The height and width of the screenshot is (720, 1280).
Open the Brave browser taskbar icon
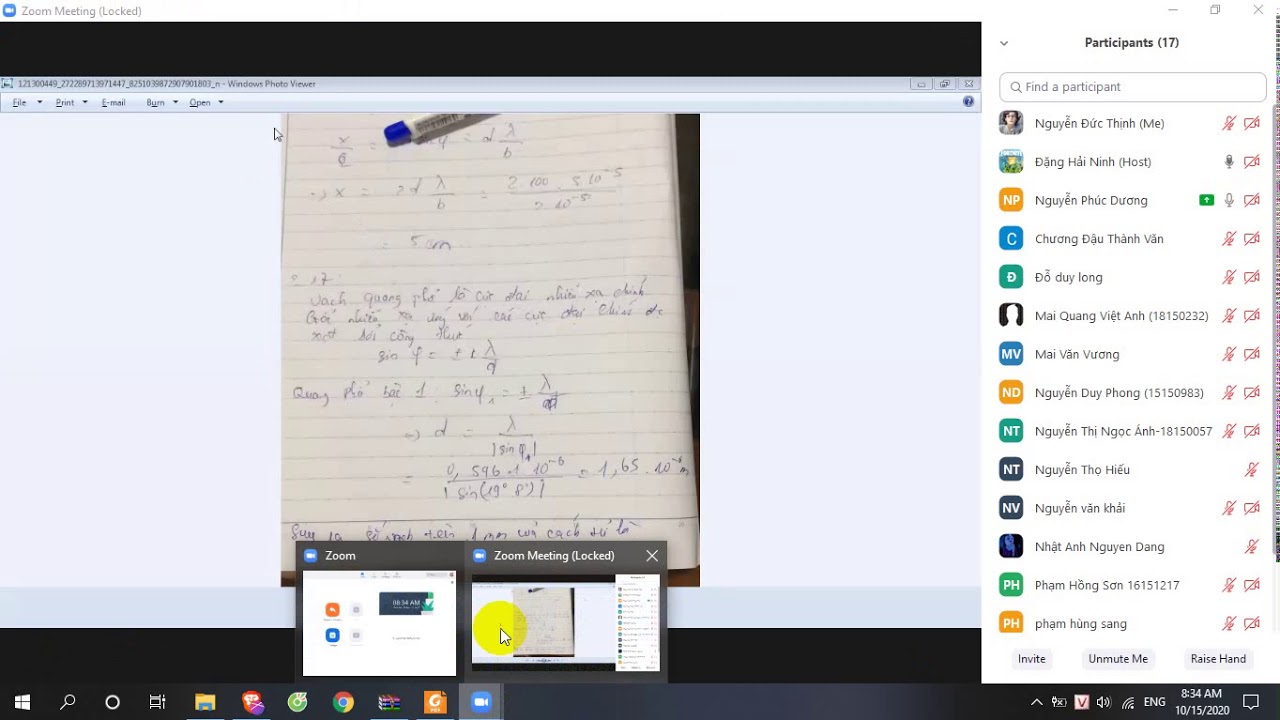(252, 702)
